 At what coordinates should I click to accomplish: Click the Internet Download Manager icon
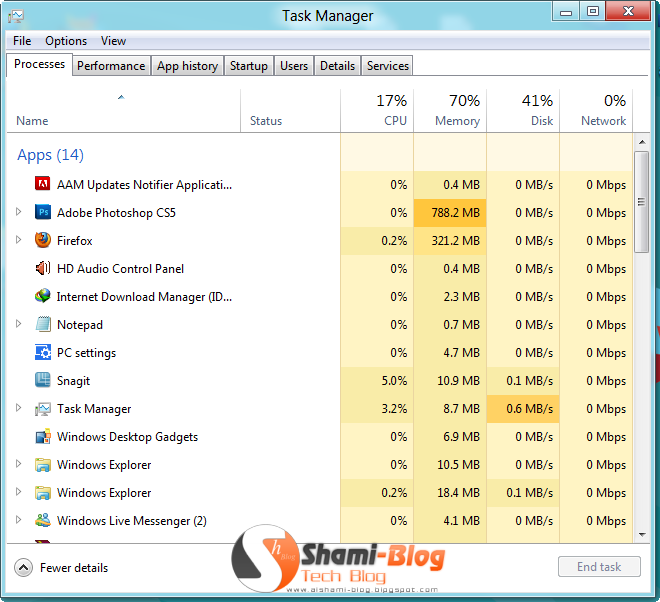pos(43,296)
